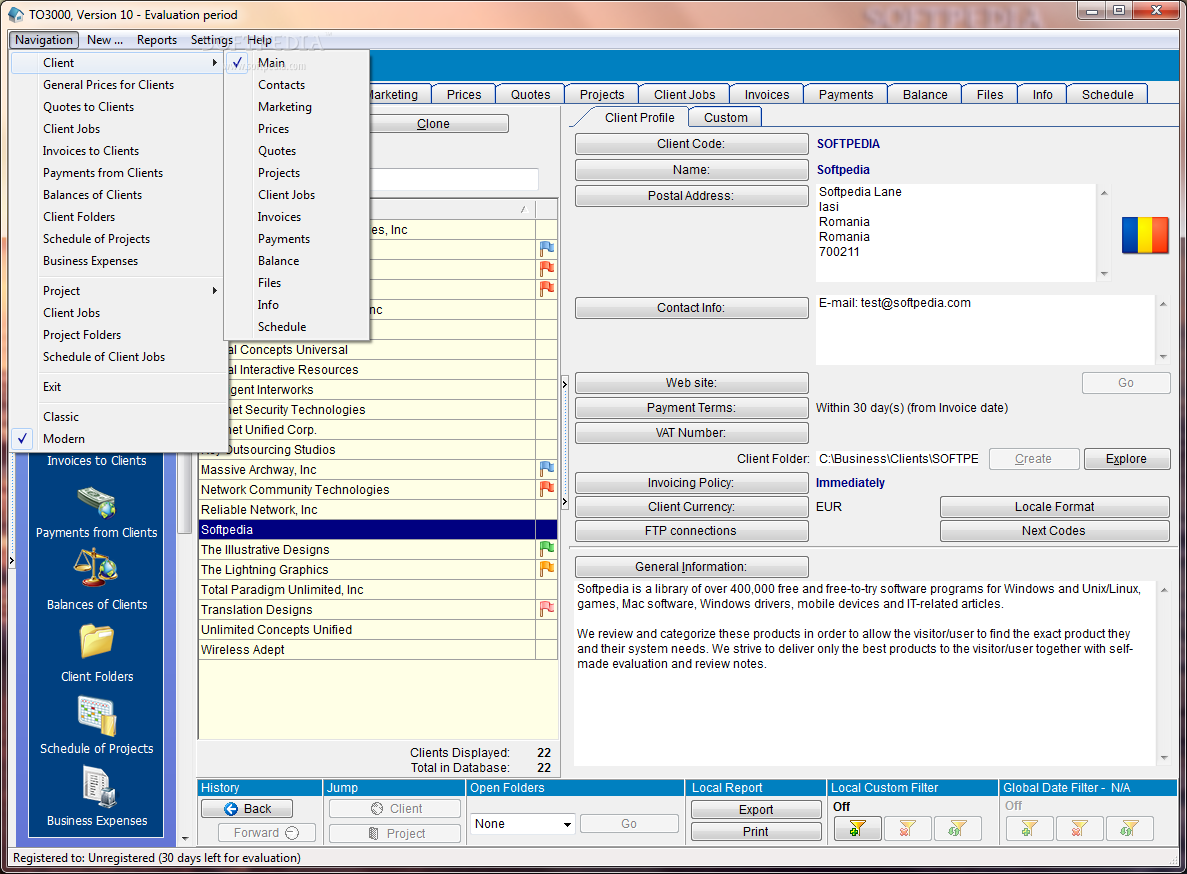Image resolution: width=1187 pixels, height=874 pixels.
Task: Click Invoices to Clients sidebar label
Action: (x=96, y=460)
